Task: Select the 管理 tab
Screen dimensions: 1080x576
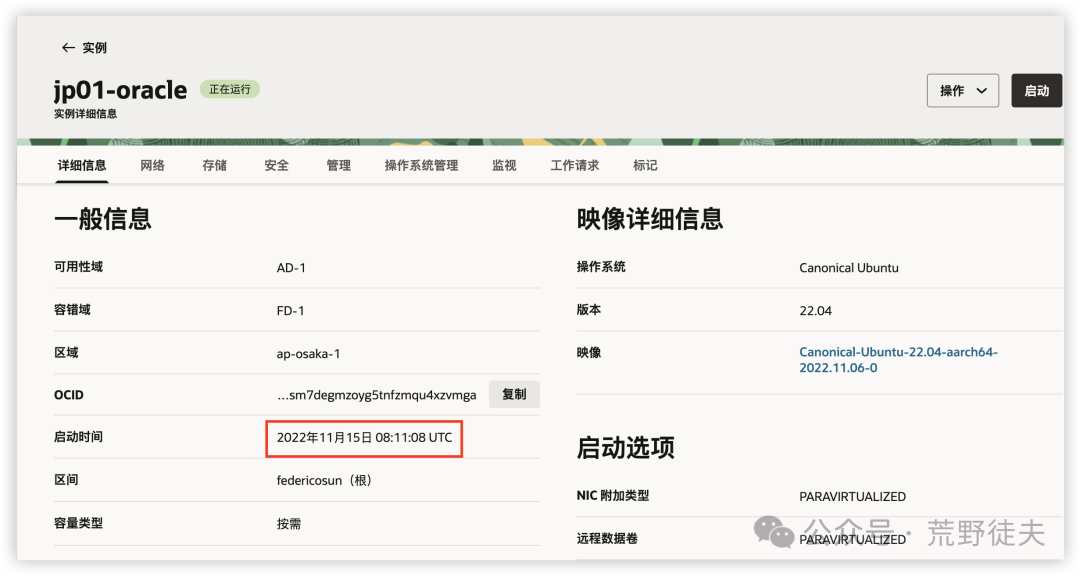Action: point(338,165)
